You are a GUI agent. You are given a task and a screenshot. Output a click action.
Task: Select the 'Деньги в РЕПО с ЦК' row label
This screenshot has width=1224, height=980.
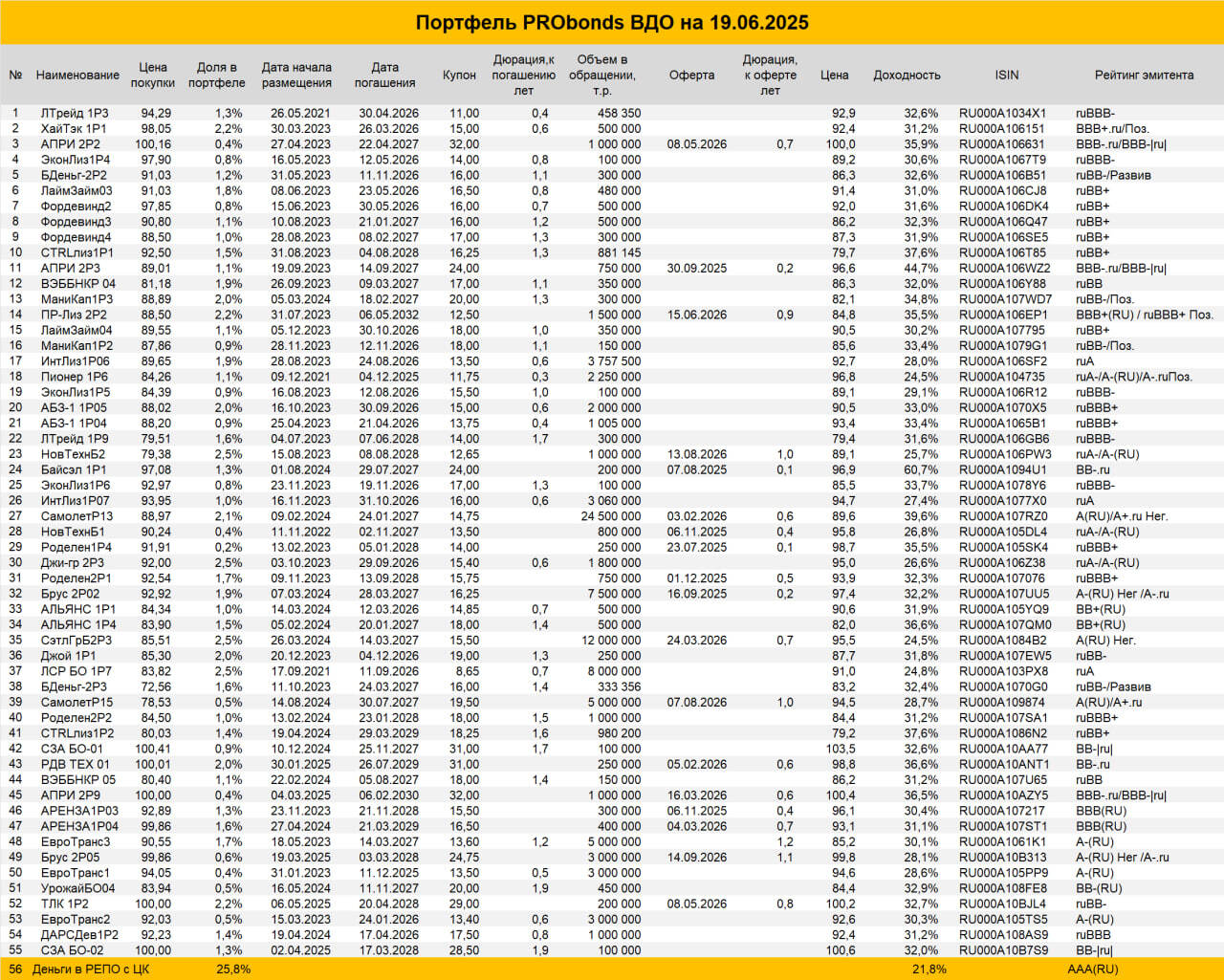pos(91,969)
